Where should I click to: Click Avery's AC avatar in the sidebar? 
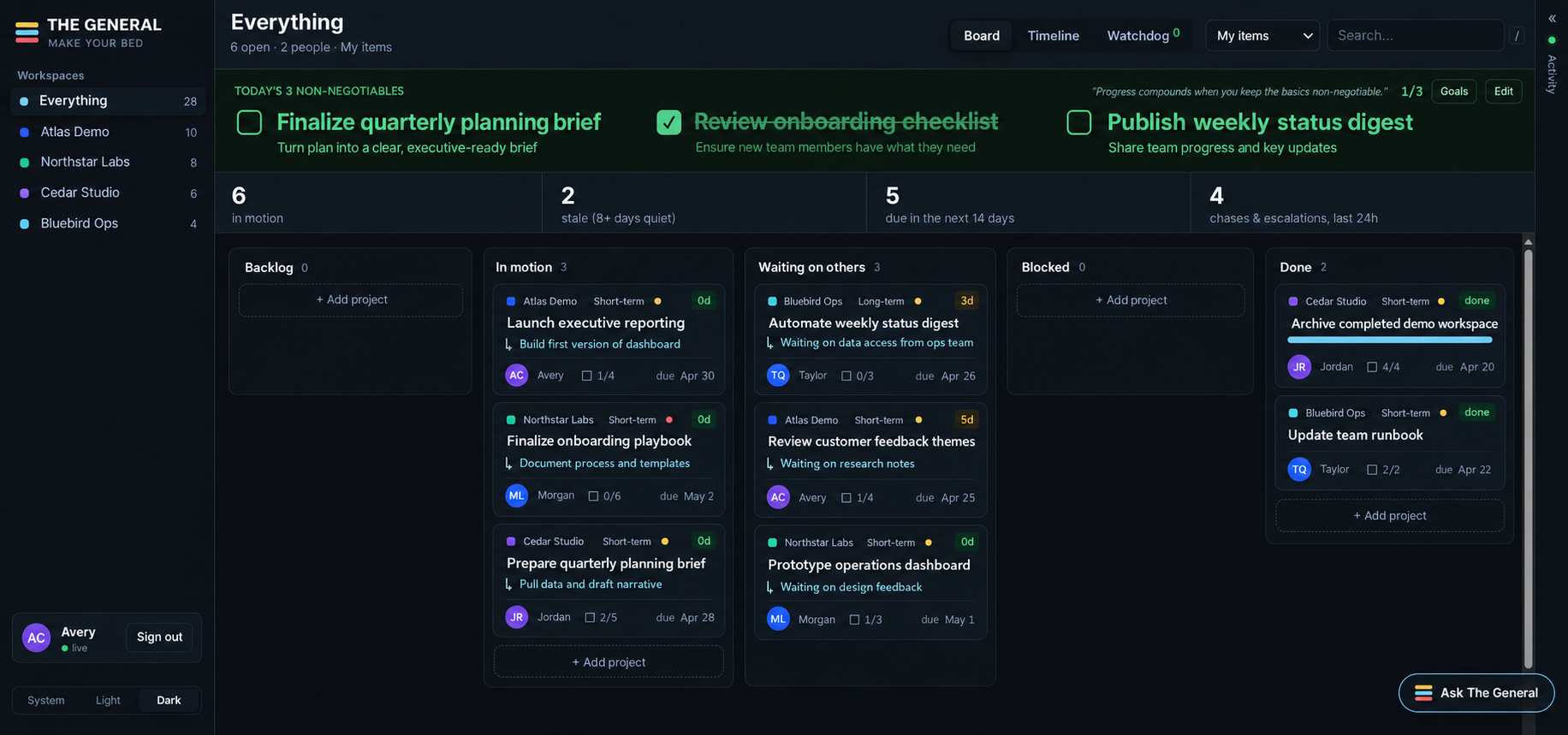37,637
